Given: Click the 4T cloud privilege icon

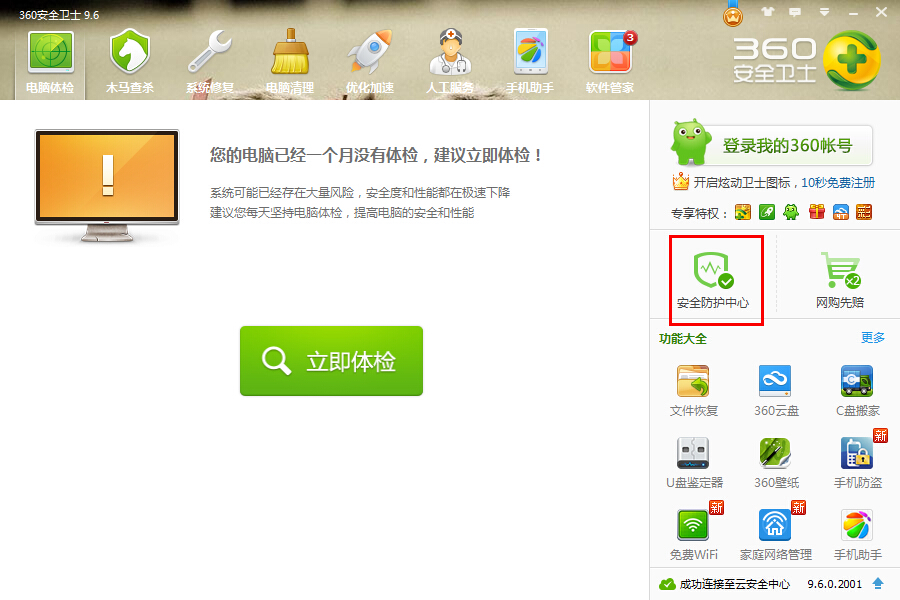Looking at the screenshot, I should point(840,212).
